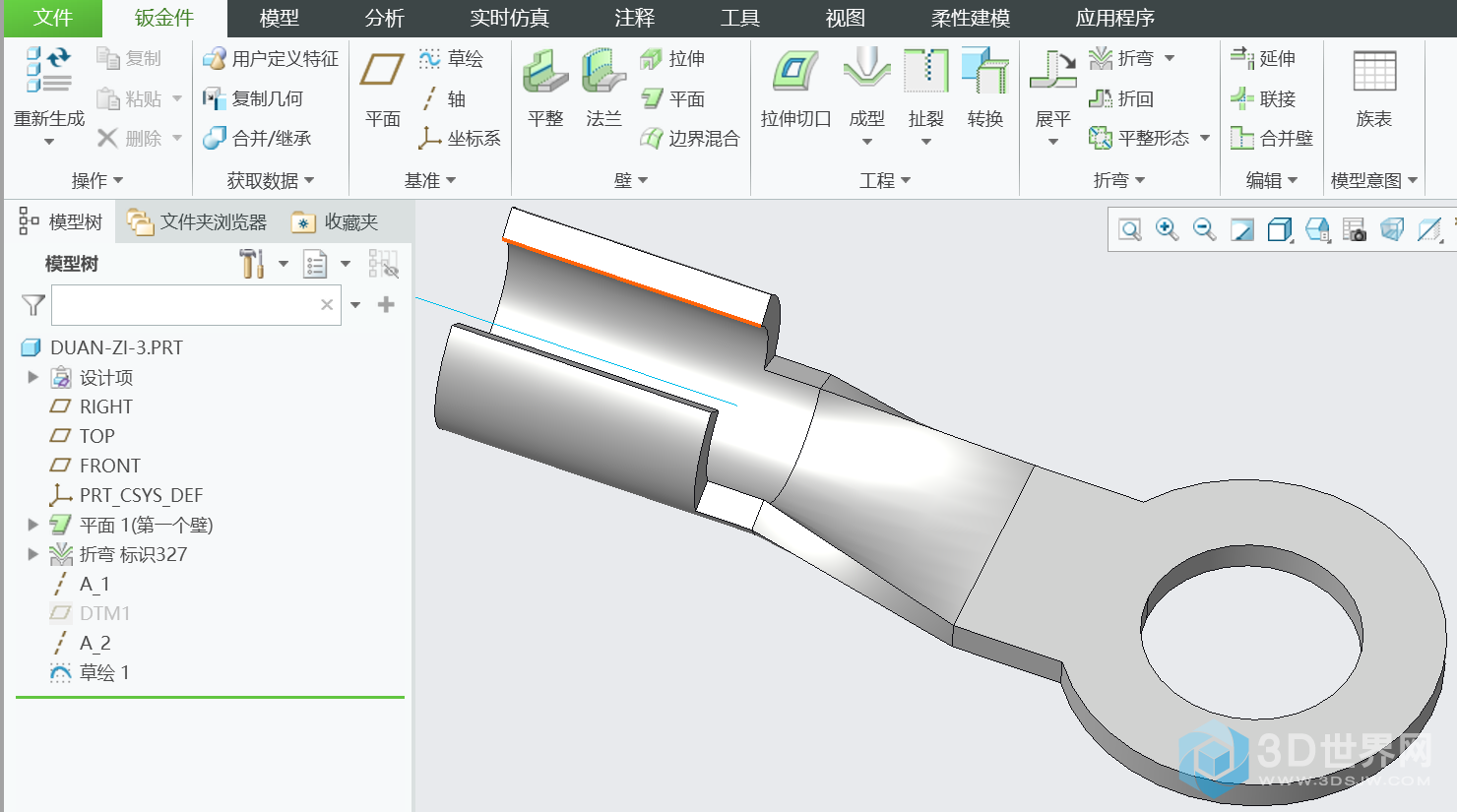Click the 延伸 (extend) tool
1457x812 pixels.
1263,59
